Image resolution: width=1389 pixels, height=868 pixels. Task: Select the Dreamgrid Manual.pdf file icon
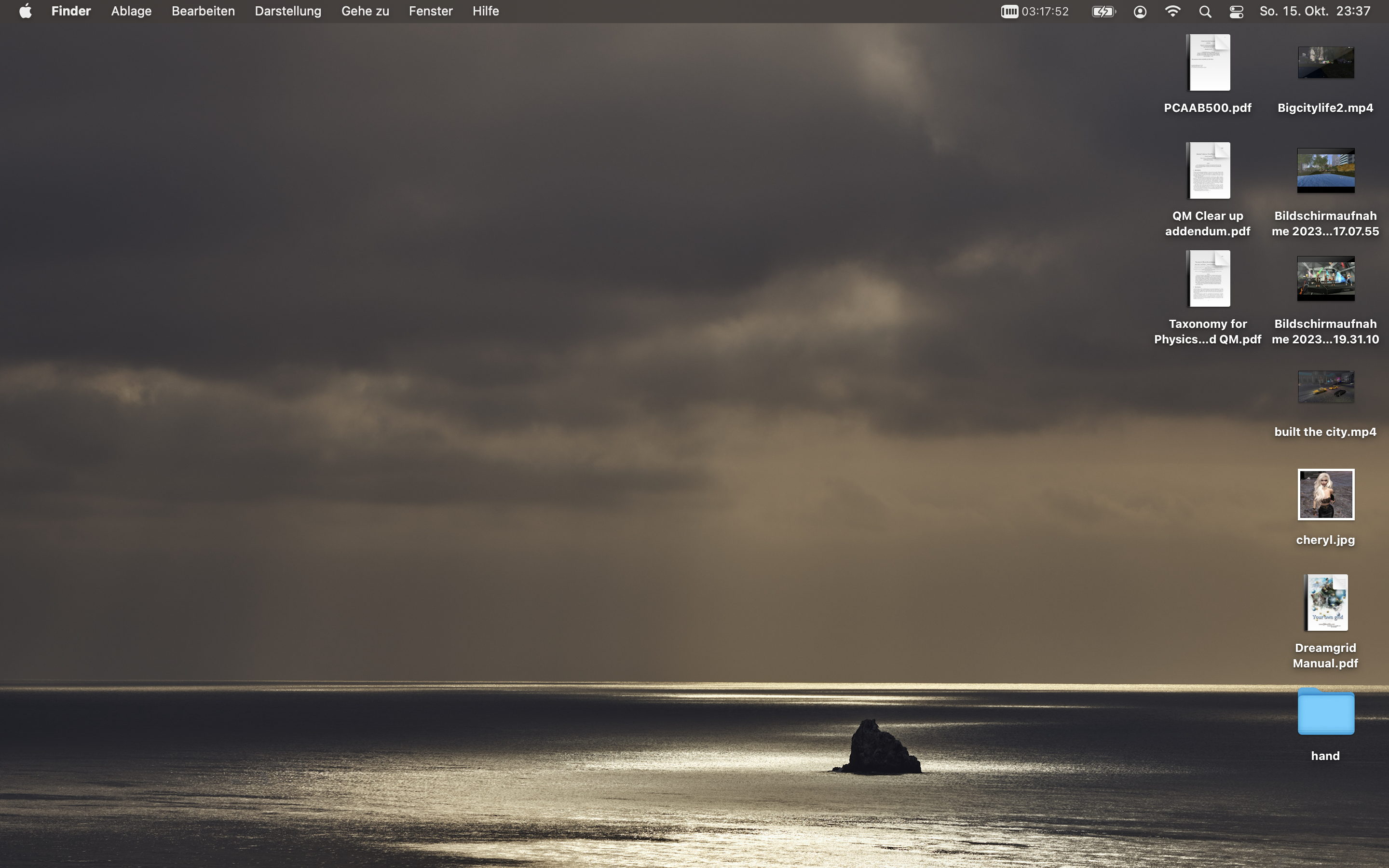click(x=1325, y=603)
